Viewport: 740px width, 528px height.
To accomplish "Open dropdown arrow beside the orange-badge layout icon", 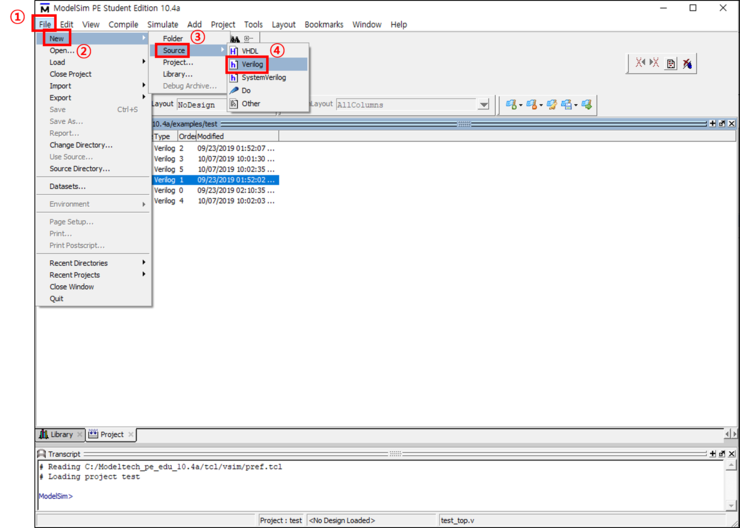I will click(541, 105).
